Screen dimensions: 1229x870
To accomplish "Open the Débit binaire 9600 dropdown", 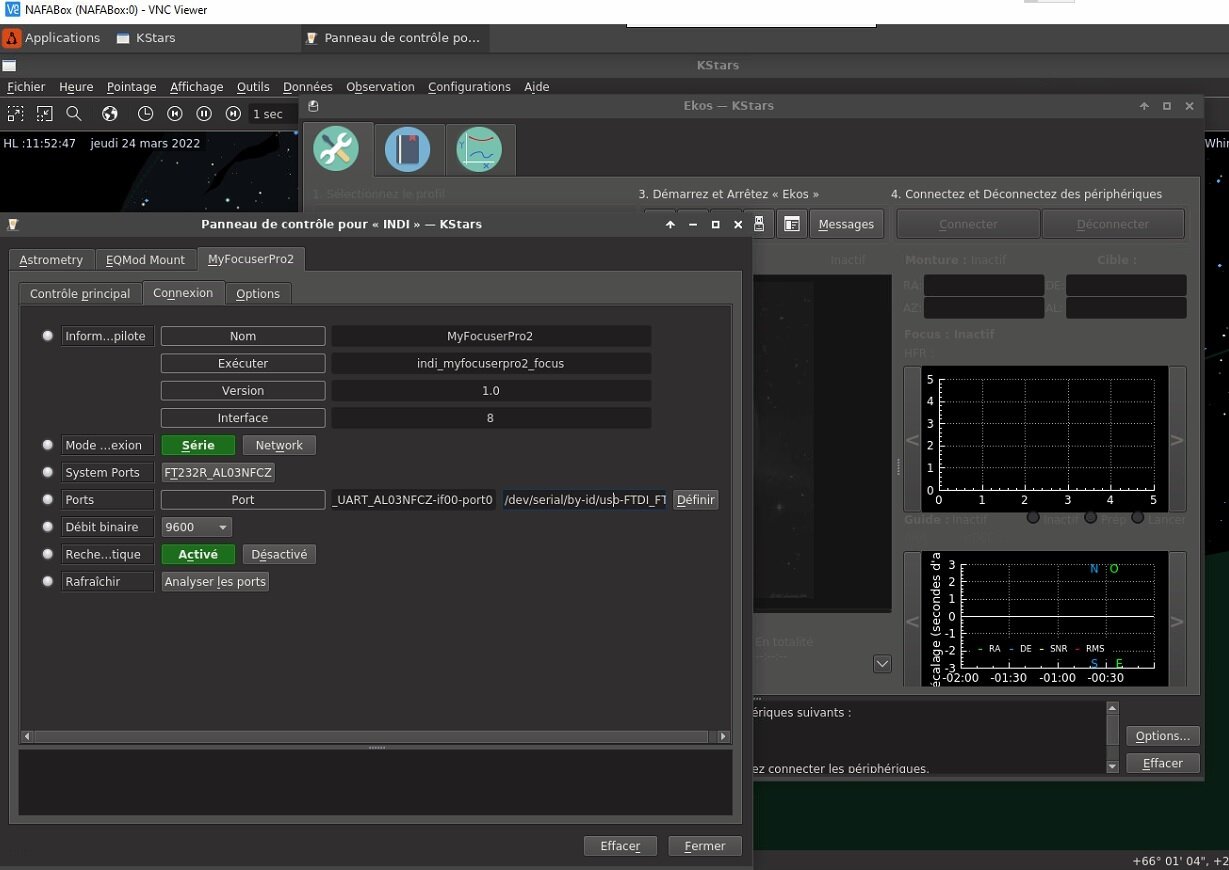I will pos(197,527).
